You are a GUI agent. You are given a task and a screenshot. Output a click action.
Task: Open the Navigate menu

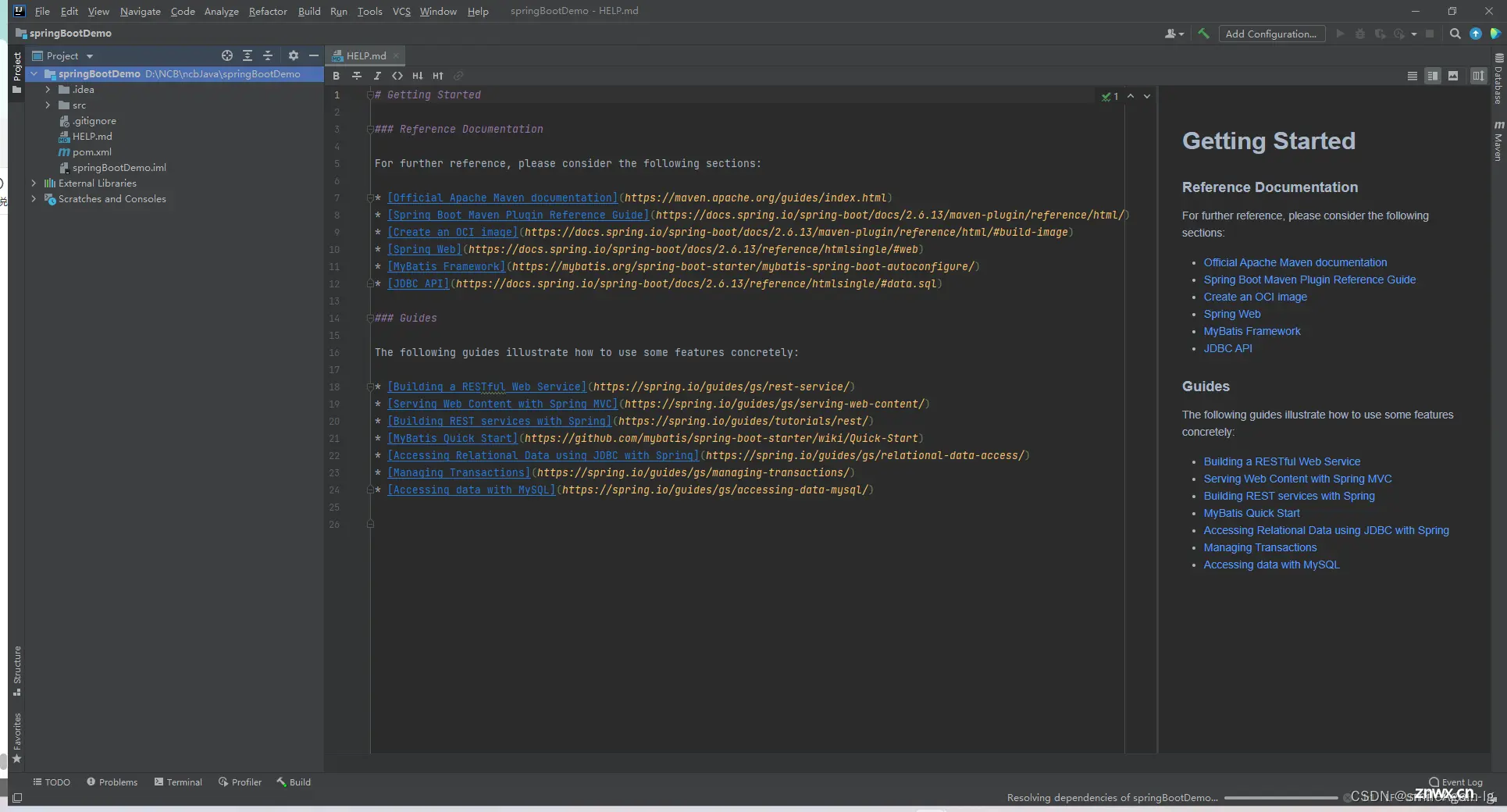point(140,11)
